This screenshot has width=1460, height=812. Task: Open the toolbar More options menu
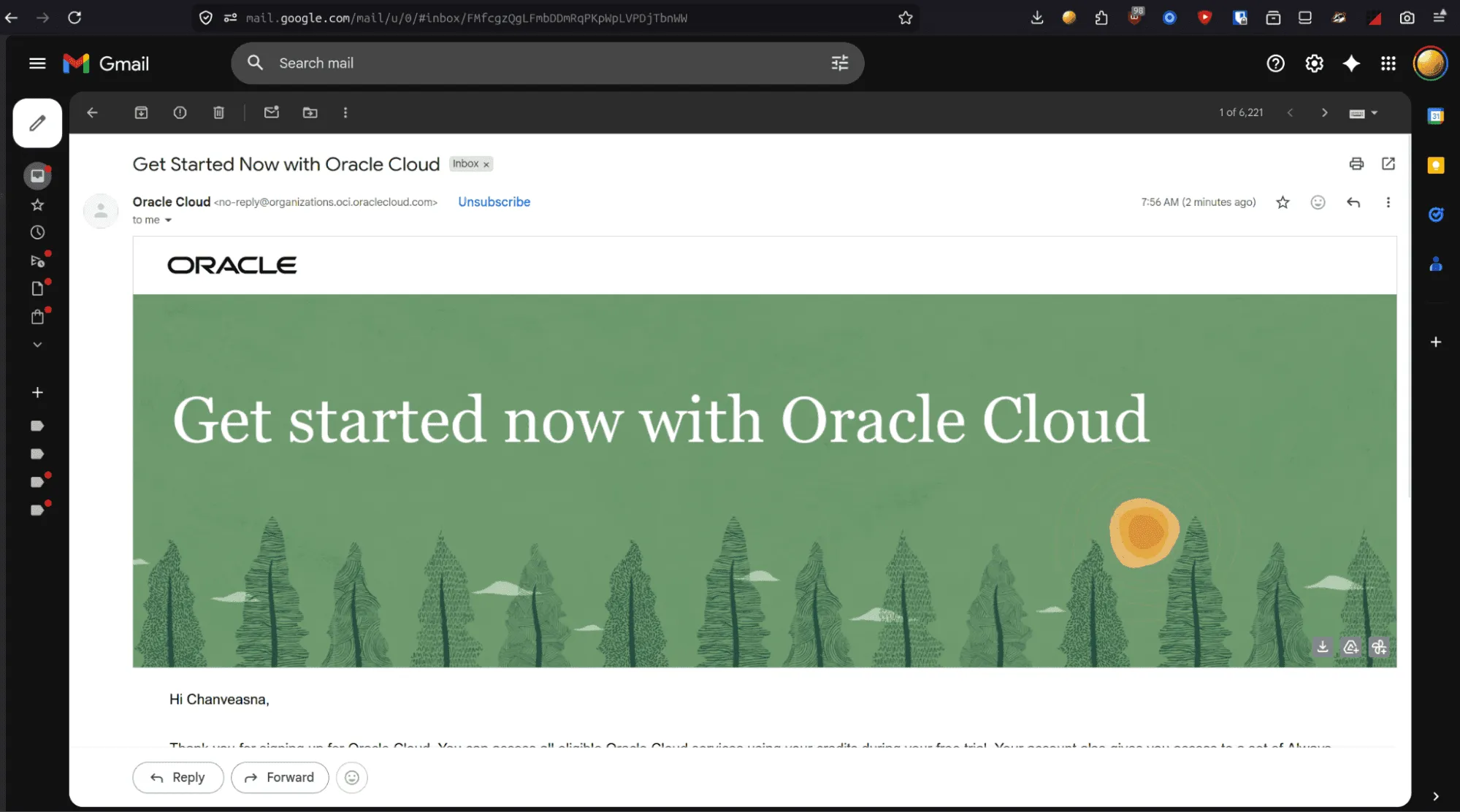click(x=345, y=112)
